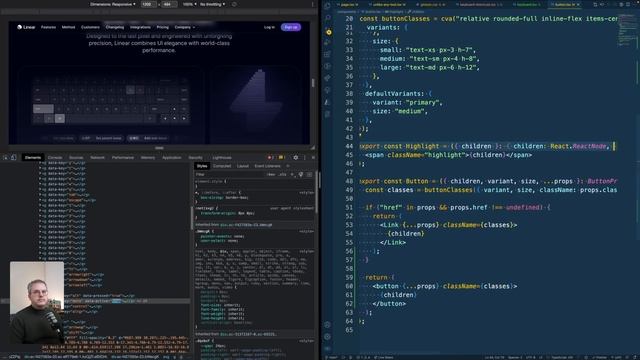Viewport: 640px width, 360px height.
Task: Open the Event Listeners pane
Action: coord(267,166)
